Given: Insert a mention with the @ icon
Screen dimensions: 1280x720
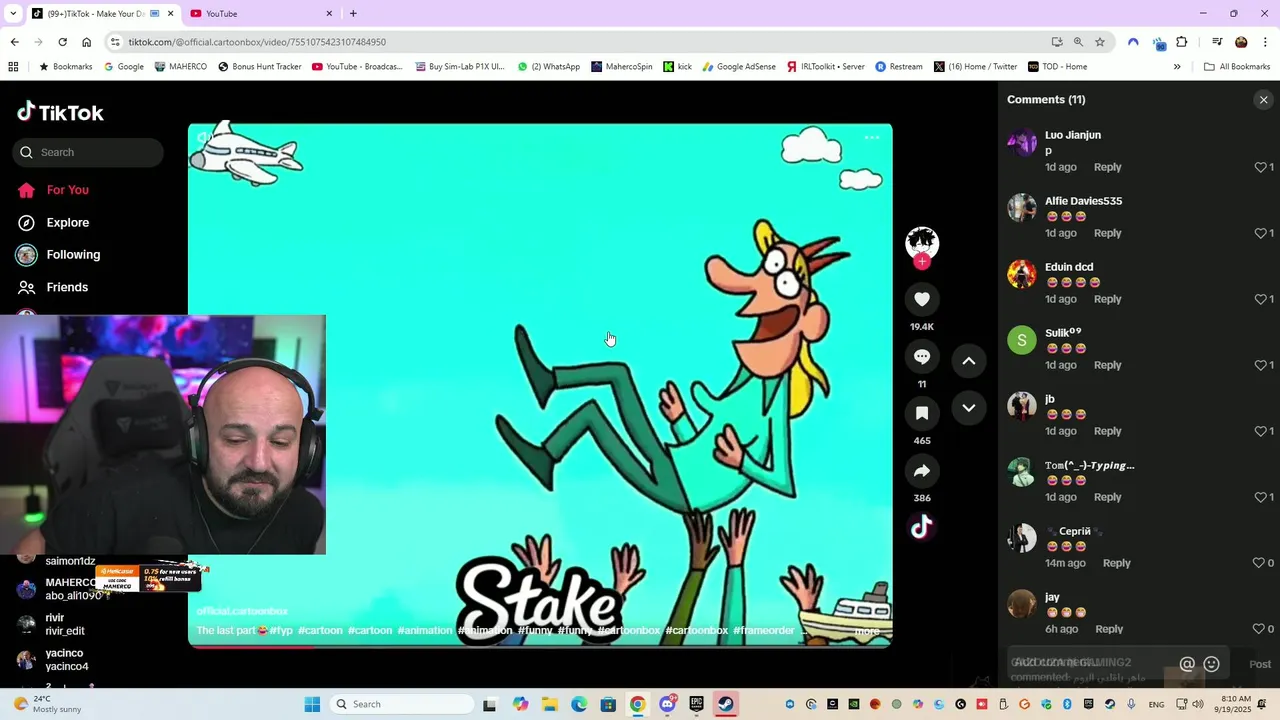Looking at the screenshot, I should (x=1187, y=664).
